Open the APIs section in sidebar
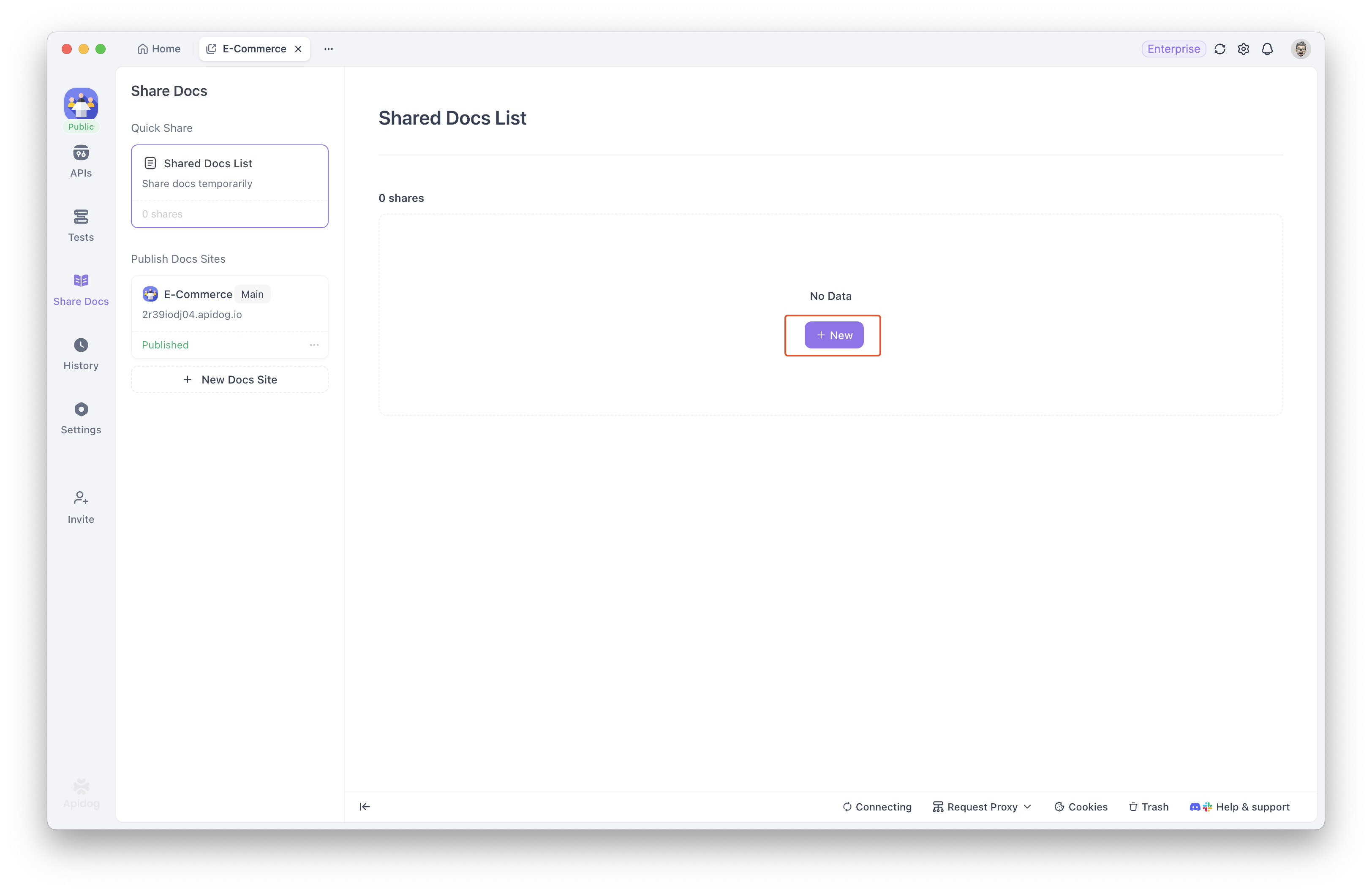 click(81, 161)
